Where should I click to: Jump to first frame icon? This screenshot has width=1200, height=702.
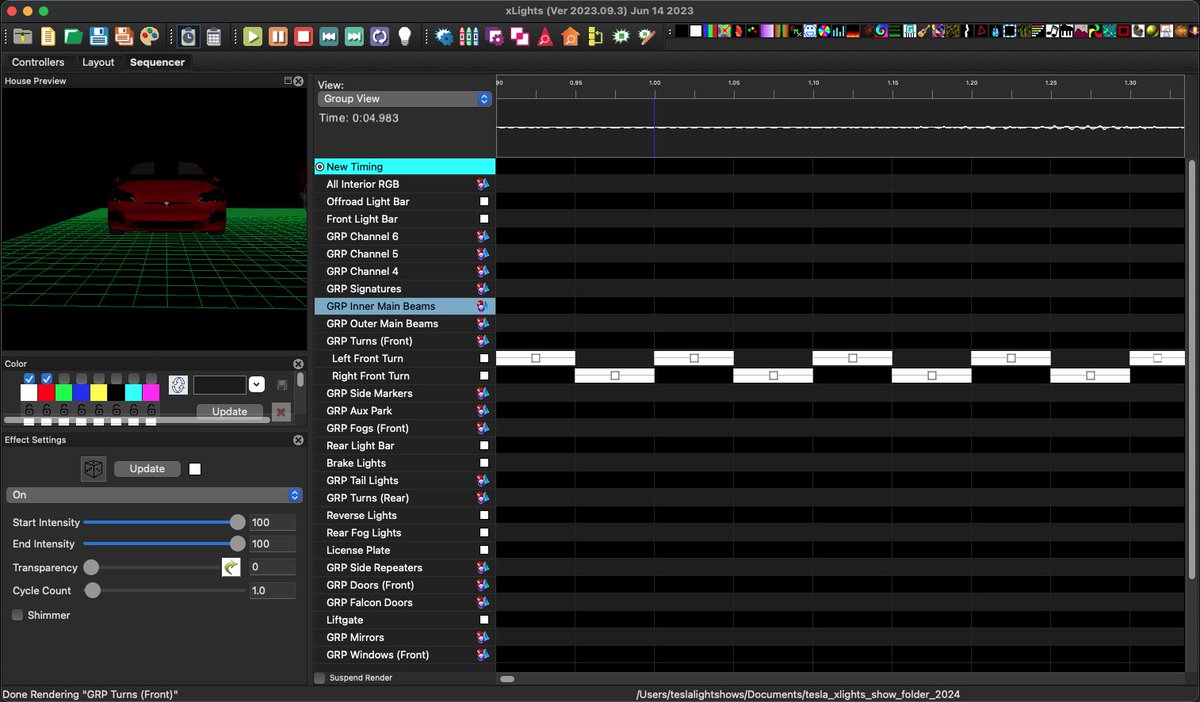tap(328, 36)
